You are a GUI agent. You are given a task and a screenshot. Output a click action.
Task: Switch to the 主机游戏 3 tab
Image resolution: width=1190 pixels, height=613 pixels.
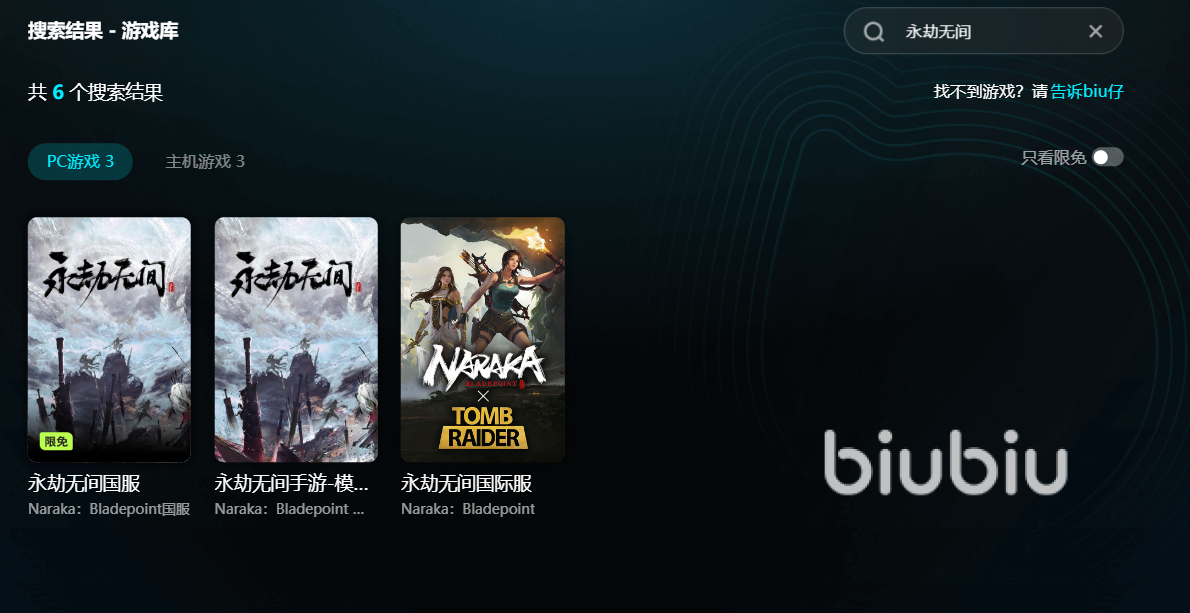tap(205, 162)
